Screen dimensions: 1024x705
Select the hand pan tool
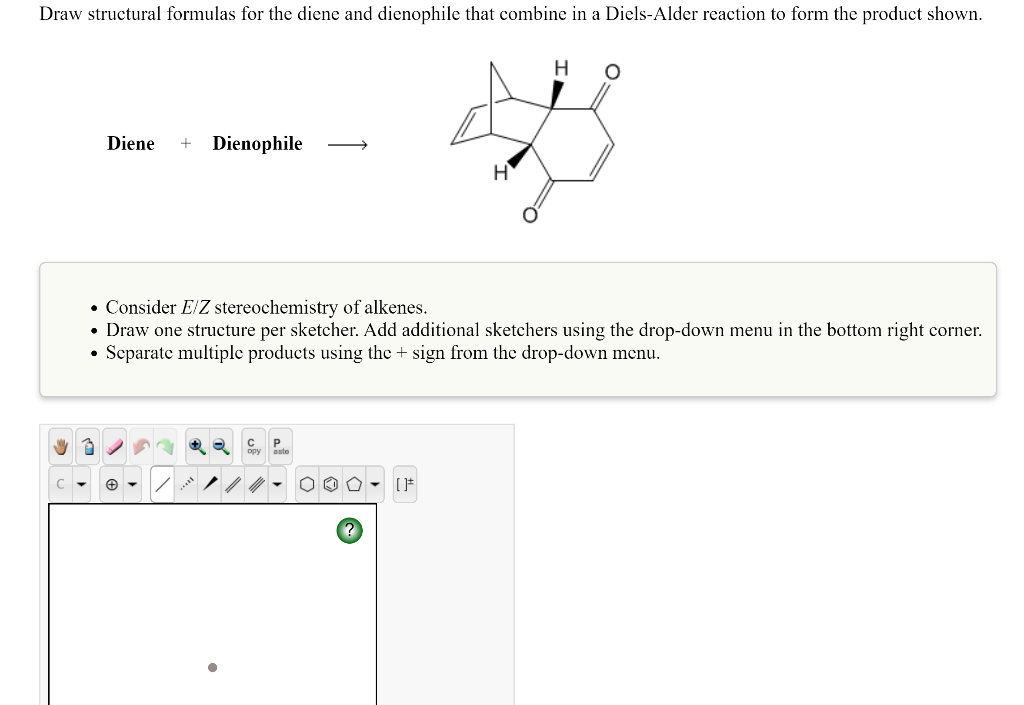click(x=62, y=447)
